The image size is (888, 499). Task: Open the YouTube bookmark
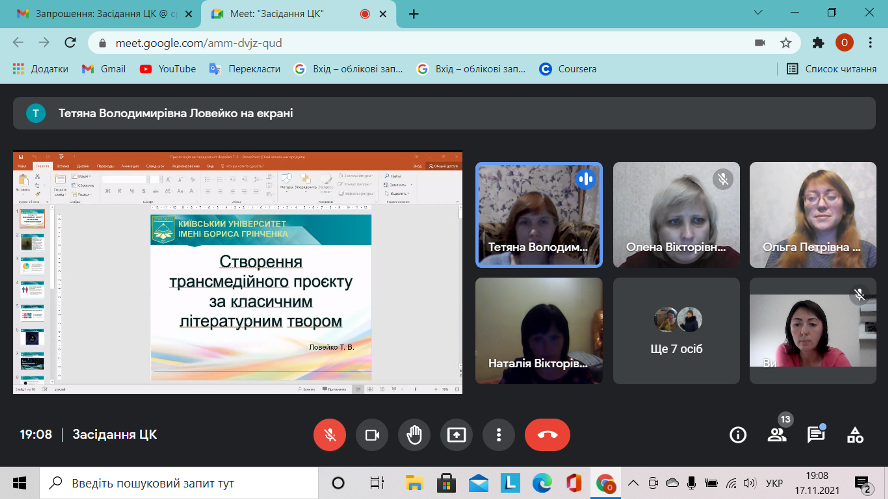[168, 69]
